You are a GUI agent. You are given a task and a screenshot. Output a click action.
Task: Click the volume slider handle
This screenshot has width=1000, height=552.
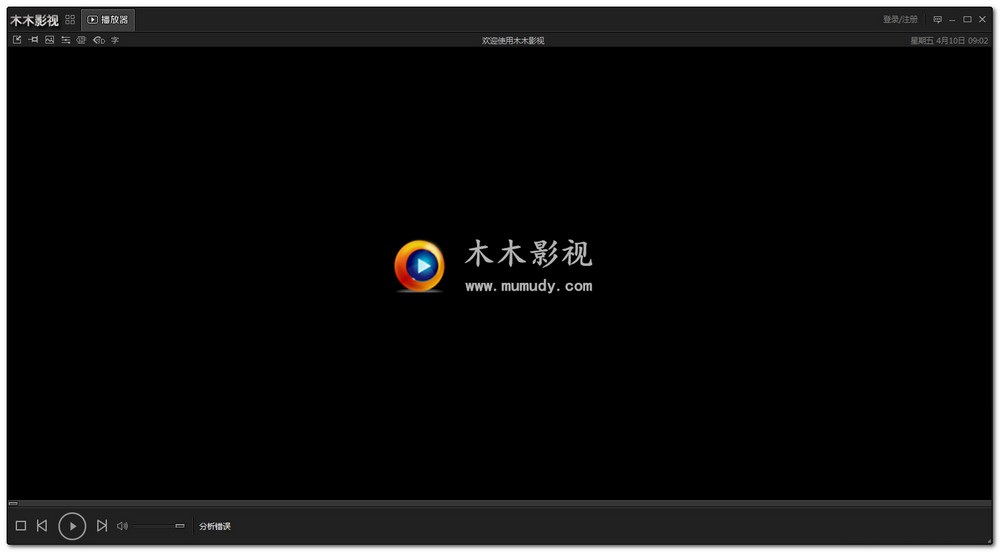180,526
